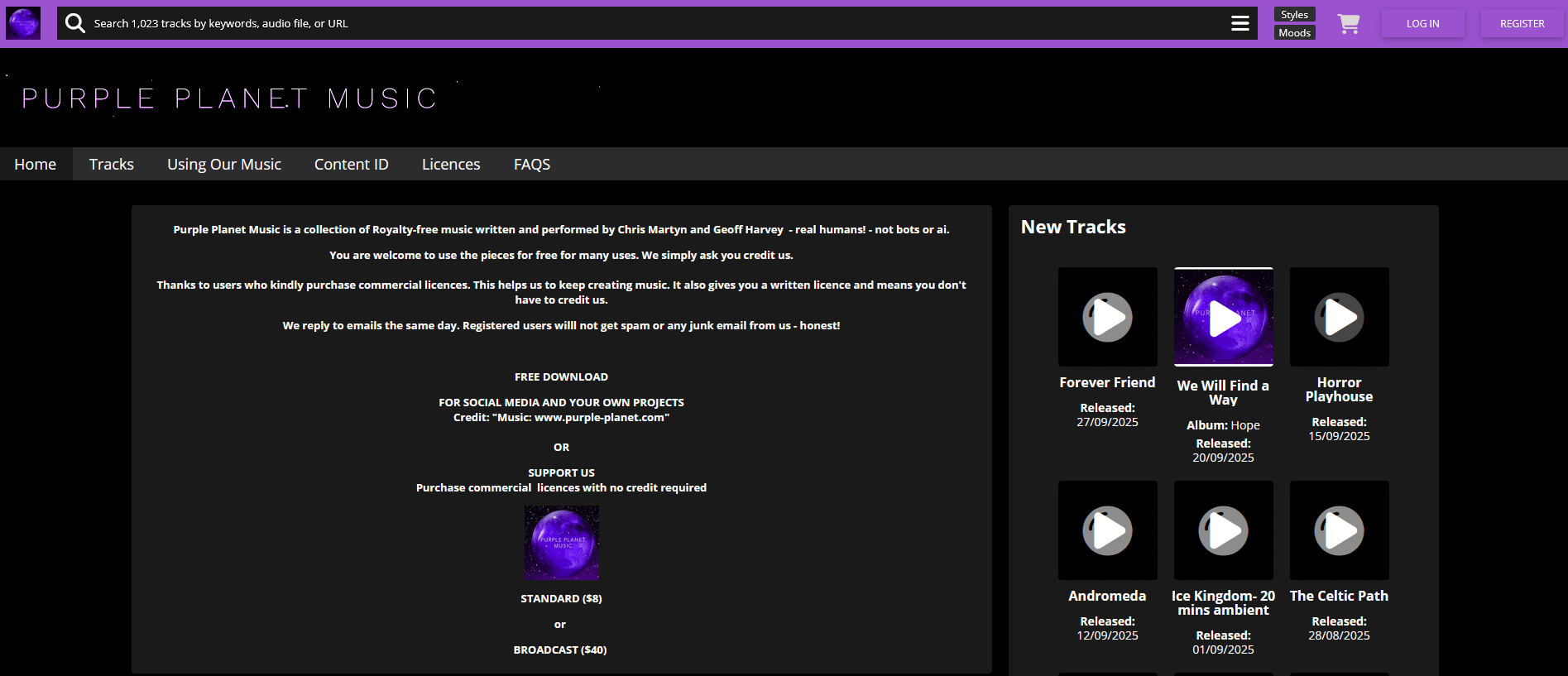Click the REGISTER button
1568x676 pixels.
pyautogui.click(x=1522, y=24)
